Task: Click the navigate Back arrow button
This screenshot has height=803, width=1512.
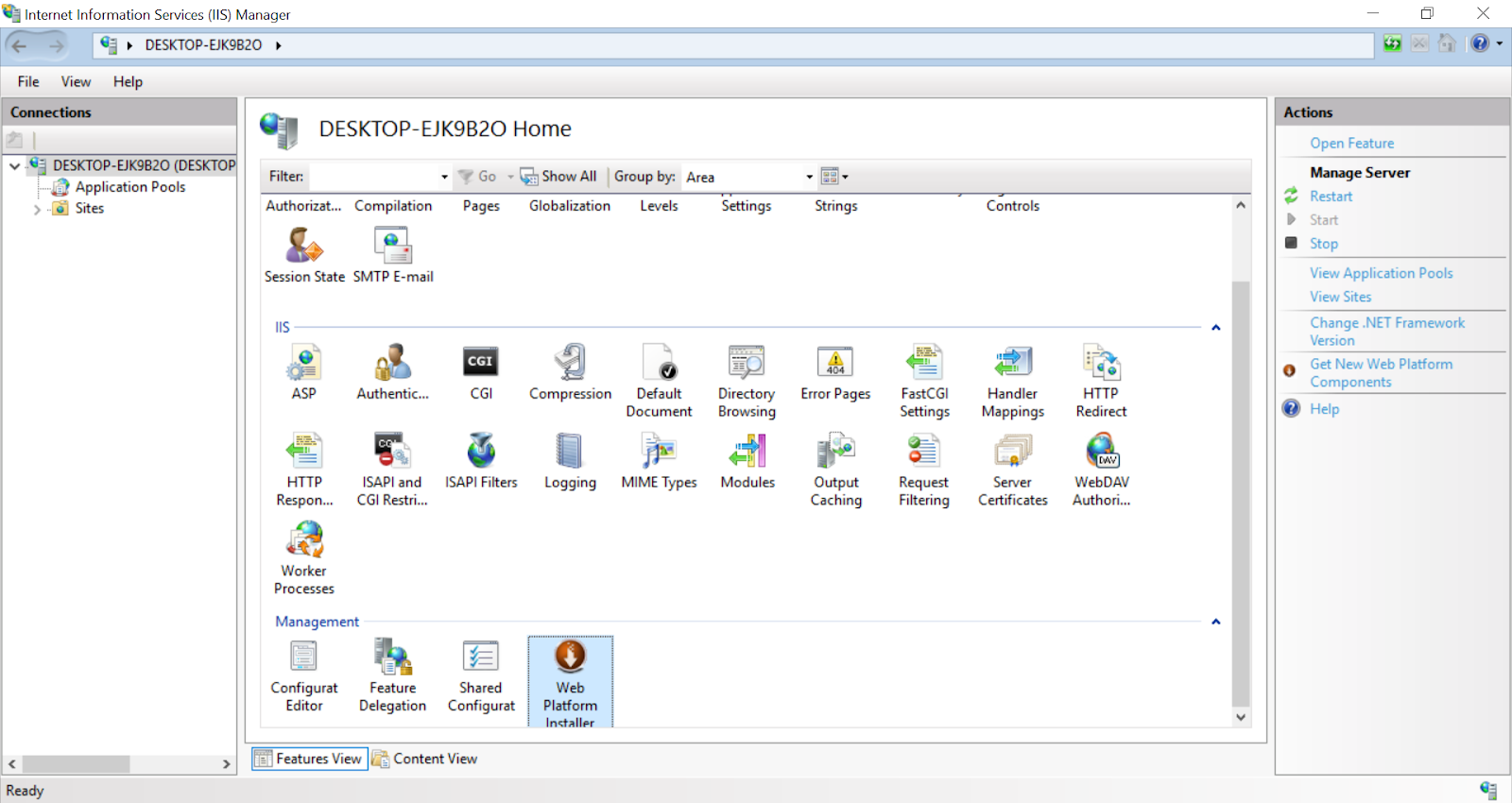Action: point(20,44)
